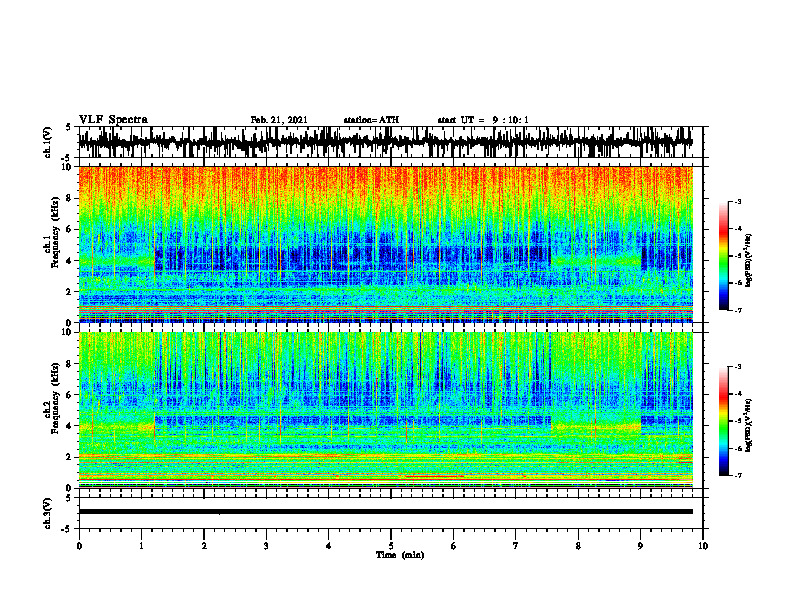Click the date 'Feb. 21, 2021'
Screen dimensions: 792x612
(279, 120)
